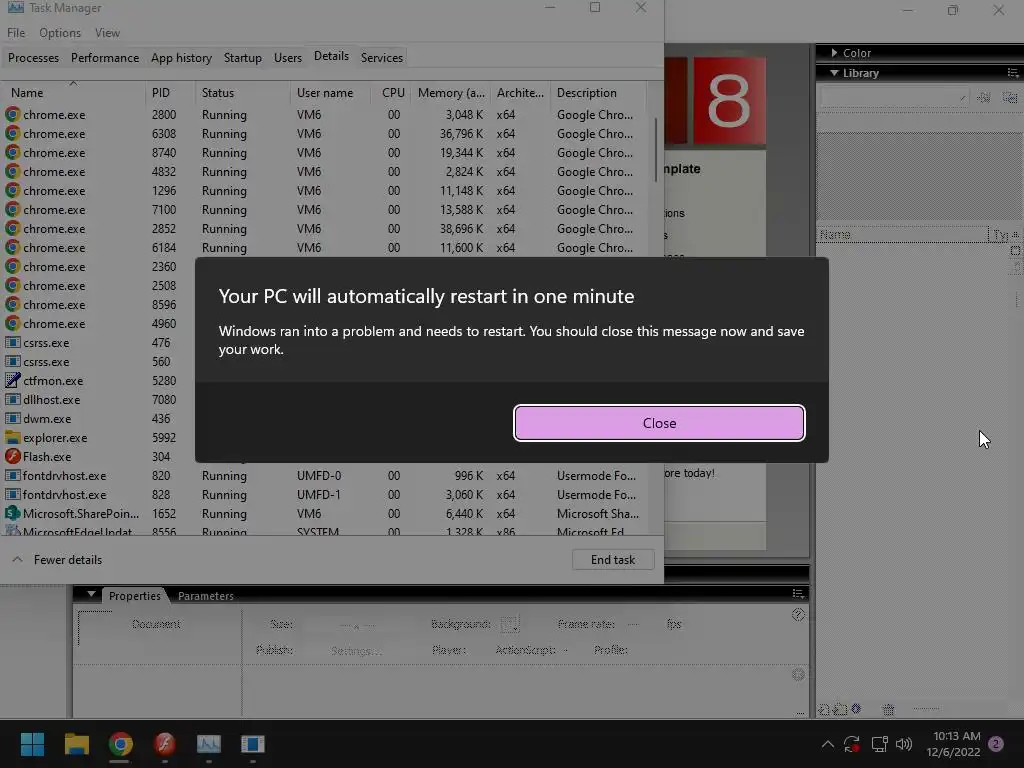Open the File menu in Task Manager

click(16, 33)
